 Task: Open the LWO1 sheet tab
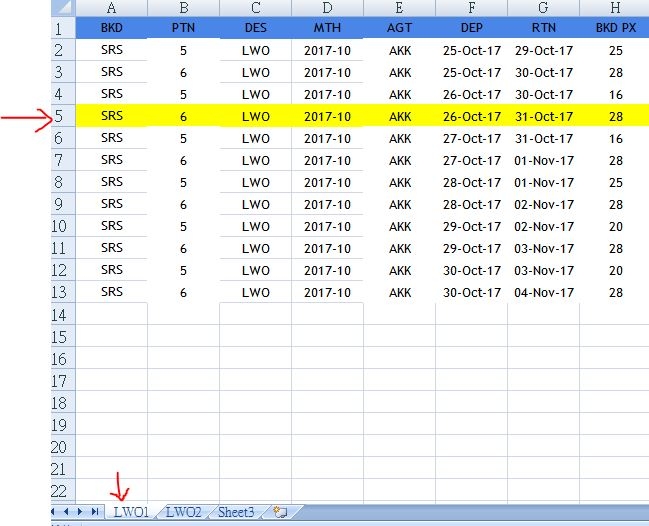coord(131,512)
